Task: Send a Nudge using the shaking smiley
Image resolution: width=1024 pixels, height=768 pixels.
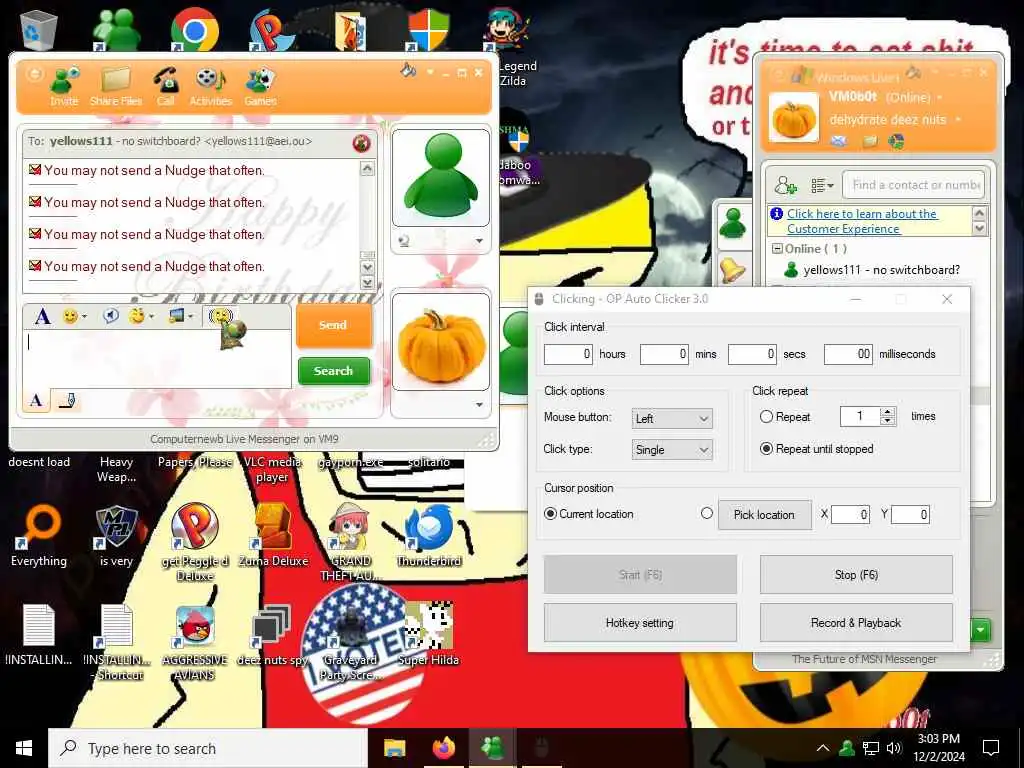Action: 221,316
